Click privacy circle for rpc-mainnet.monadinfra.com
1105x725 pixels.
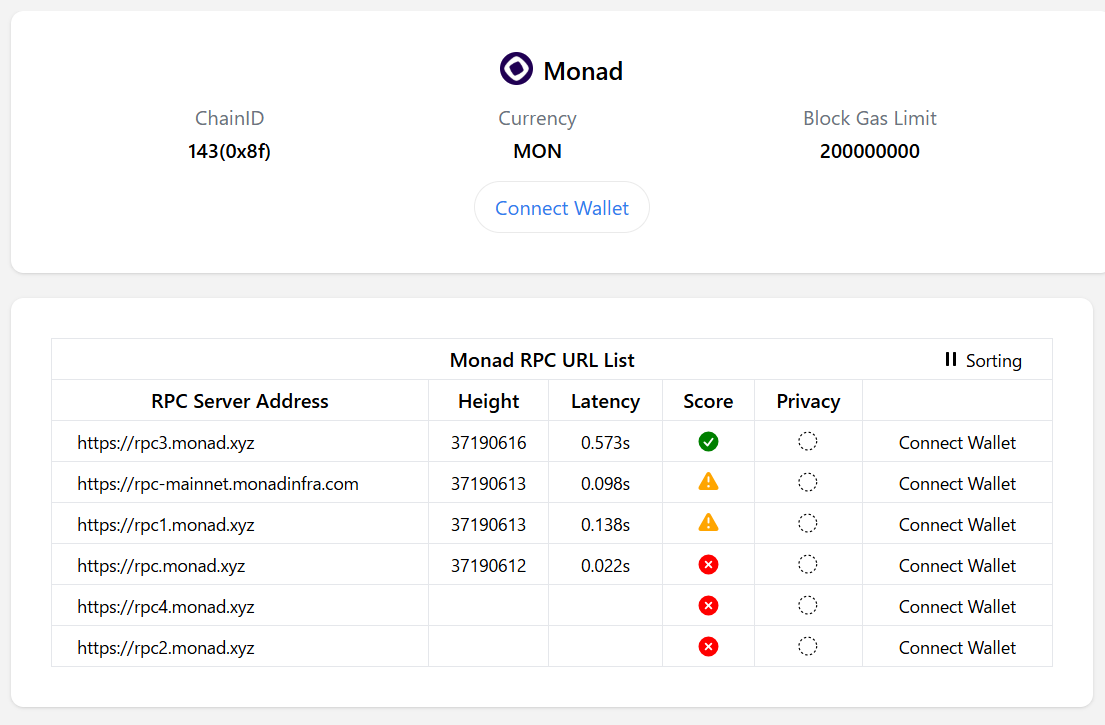pos(808,483)
